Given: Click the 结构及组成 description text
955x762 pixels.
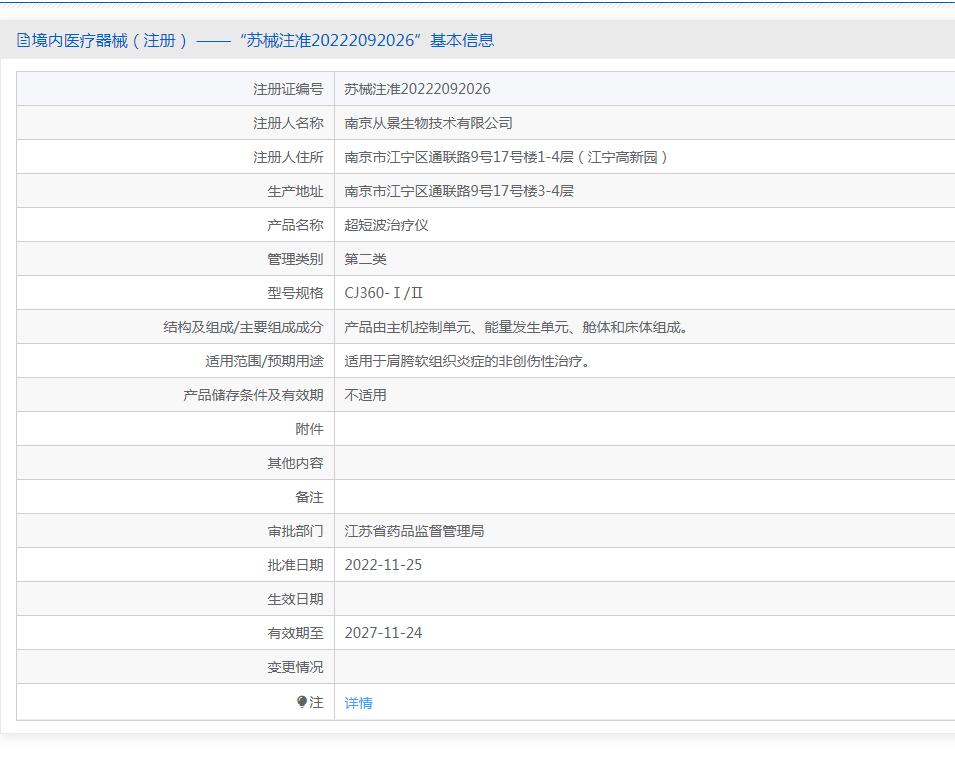Looking at the screenshot, I should coord(517,327).
